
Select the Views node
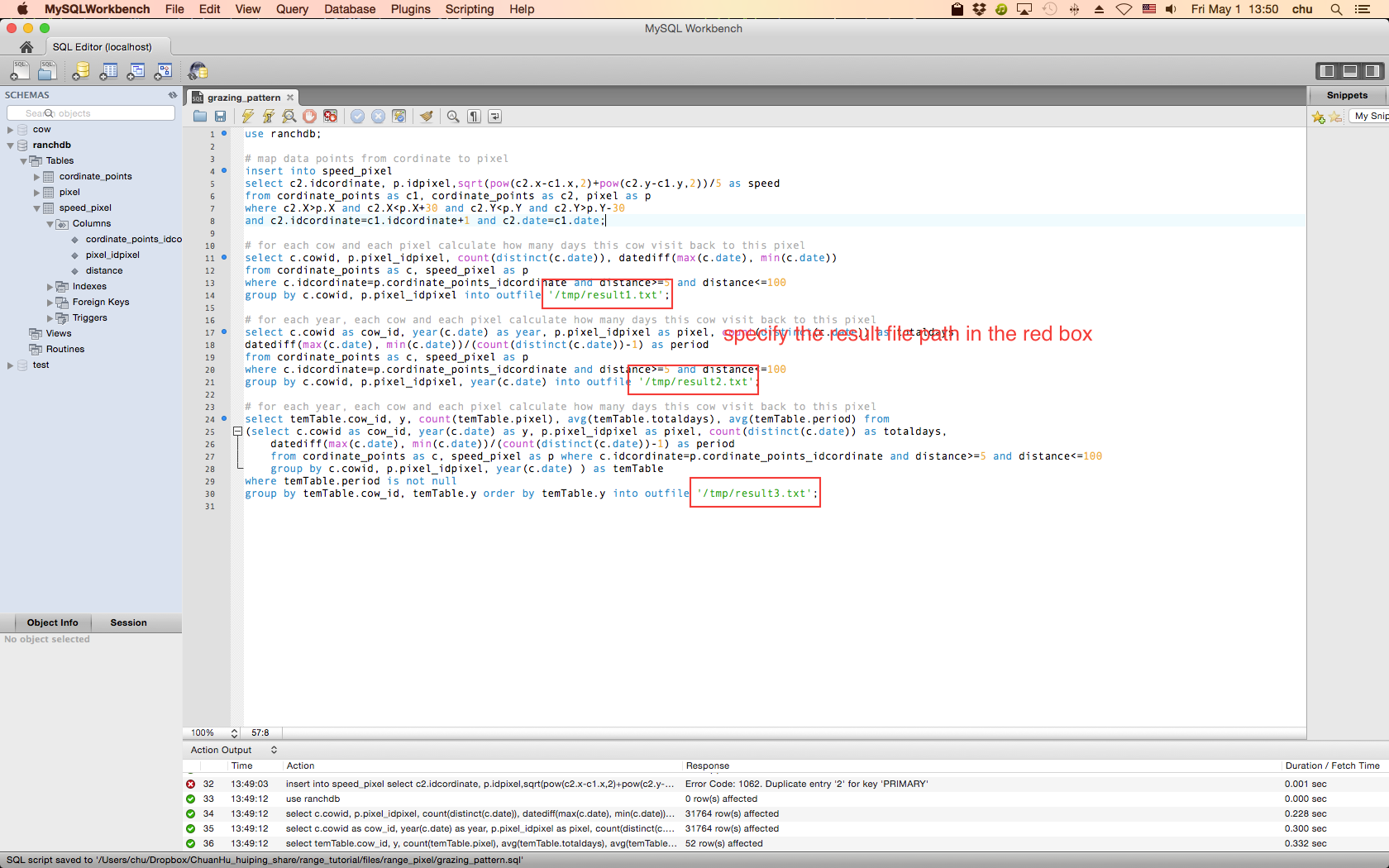click(x=59, y=334)
